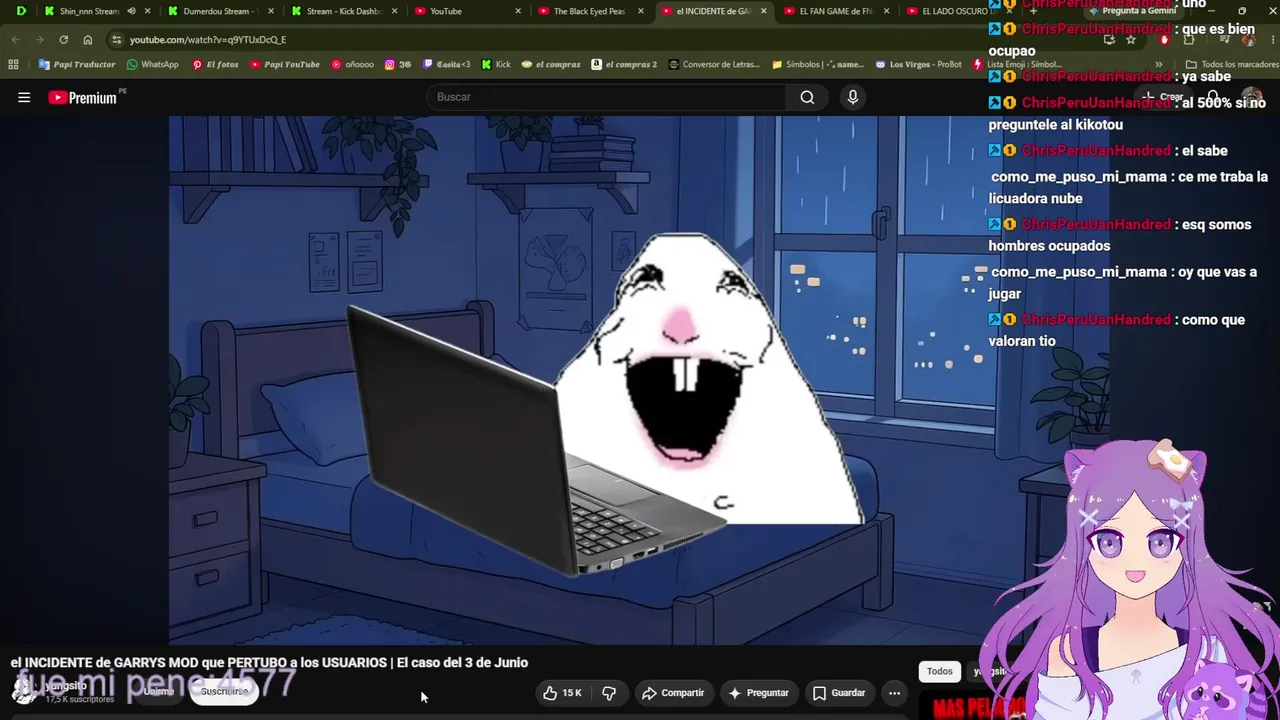This screenshot has height=720, width=1280.
Task: Reload the page in the browser
Action: pyautogui.click(x=63, y=39)
